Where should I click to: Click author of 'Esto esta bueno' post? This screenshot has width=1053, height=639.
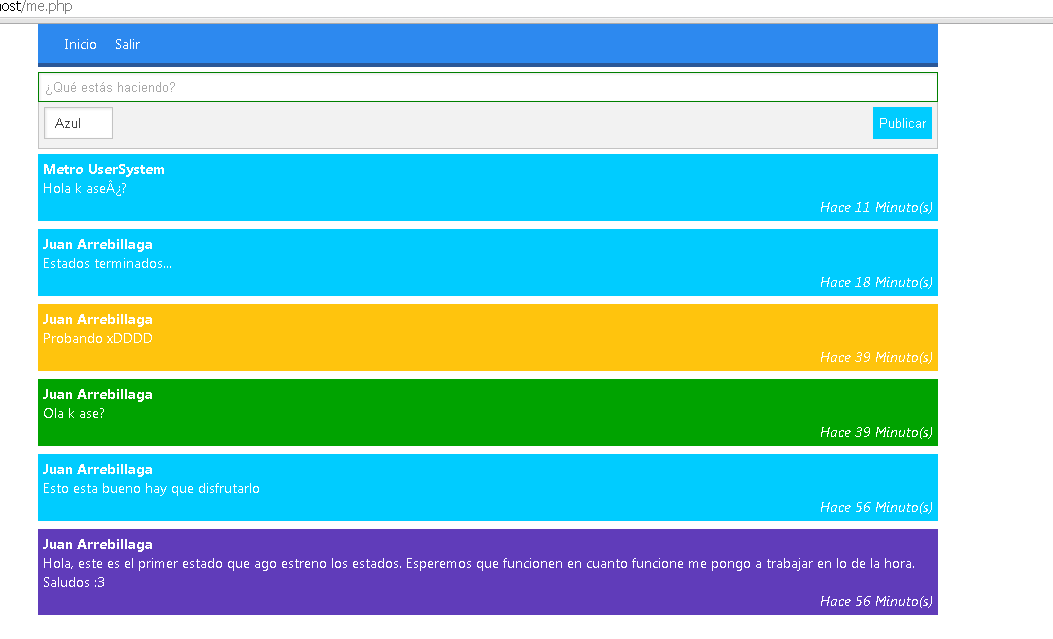pyautogui.click(x=97, y=470)
